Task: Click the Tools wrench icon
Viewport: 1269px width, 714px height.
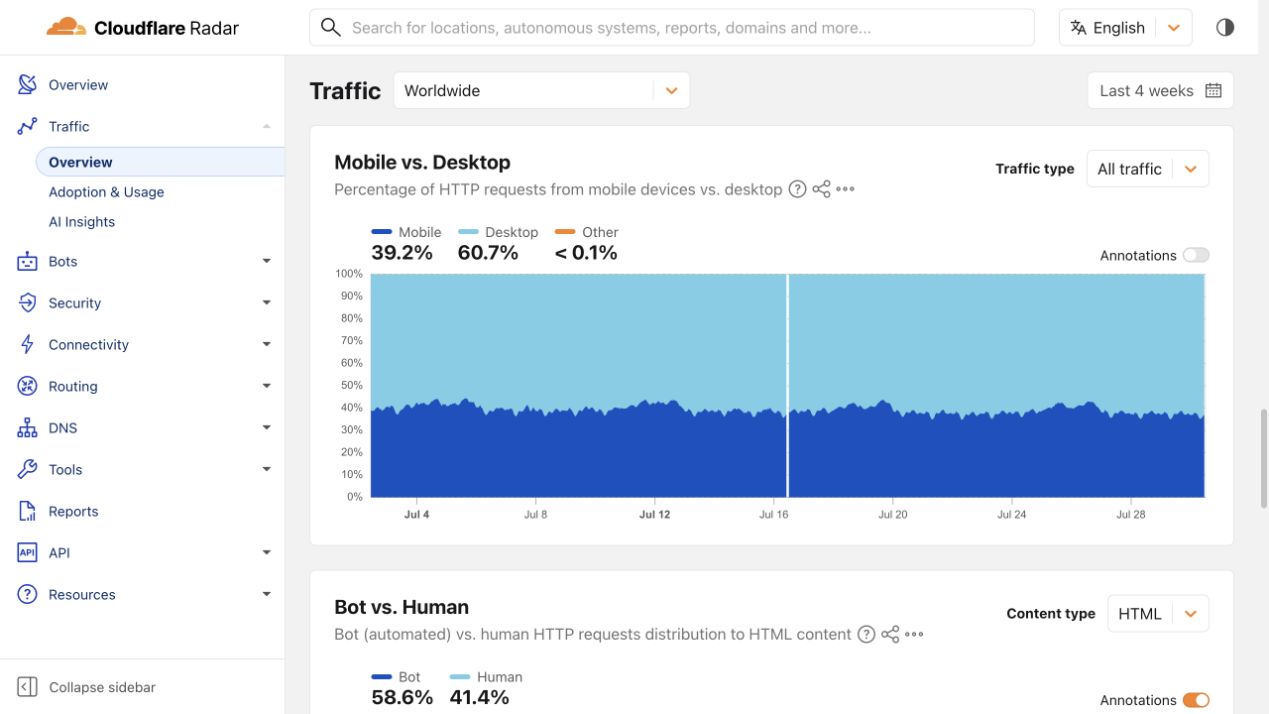Action: click(27, 469)
